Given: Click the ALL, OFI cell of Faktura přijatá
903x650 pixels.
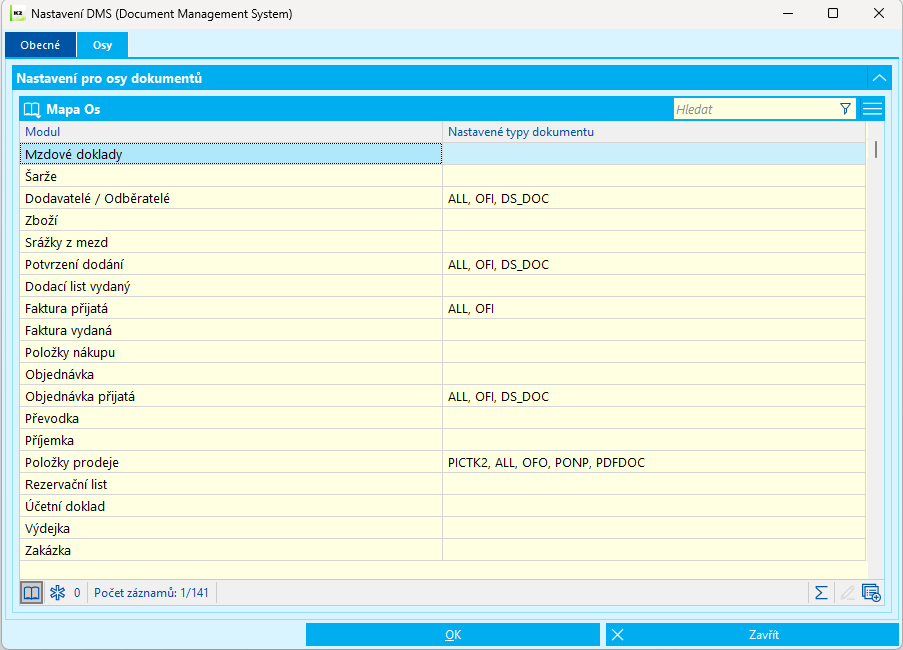Looking at the screenshot, I should 654,308.
